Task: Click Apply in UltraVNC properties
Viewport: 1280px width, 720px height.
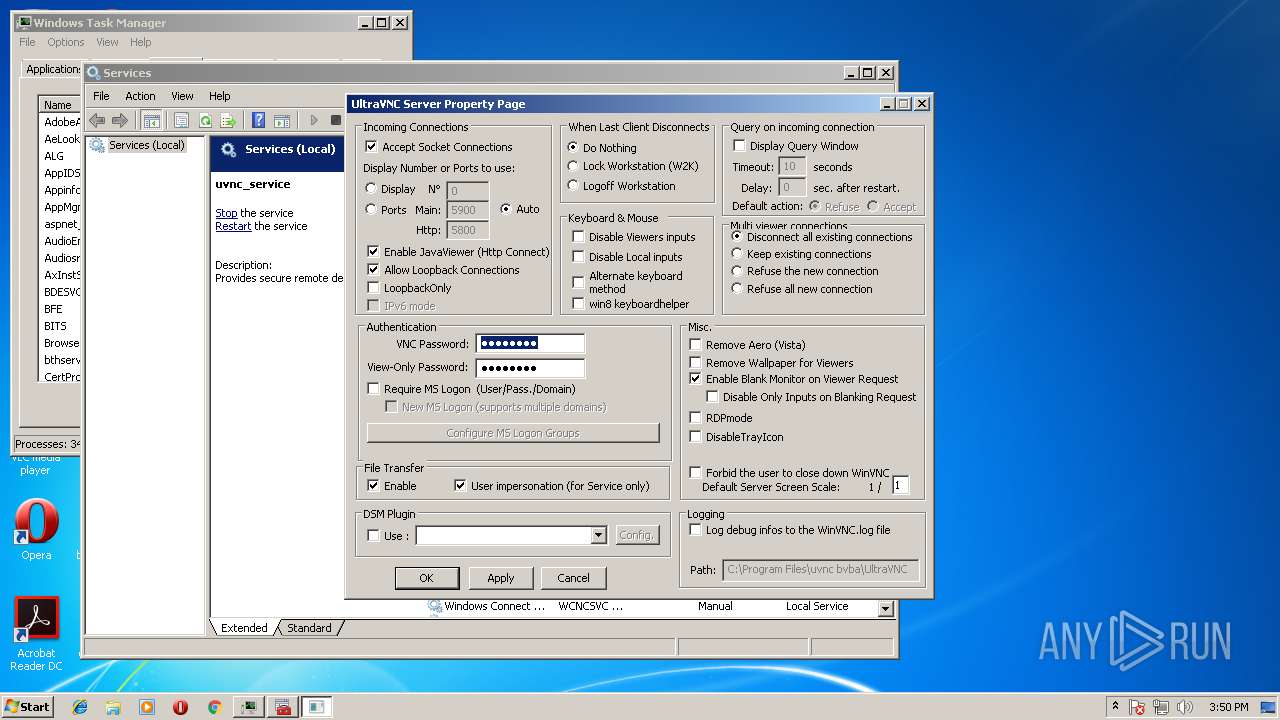Action: (x=501, y=578)
